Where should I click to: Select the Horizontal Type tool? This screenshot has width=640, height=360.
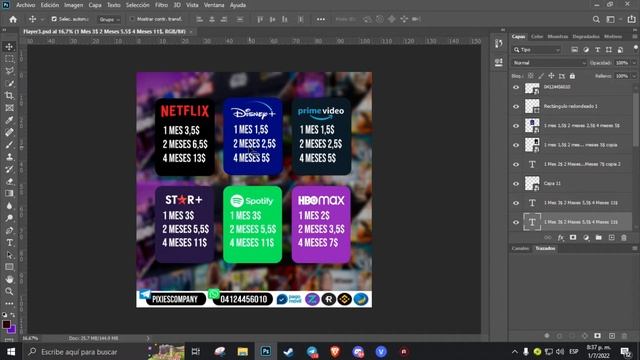pos(9,242)
